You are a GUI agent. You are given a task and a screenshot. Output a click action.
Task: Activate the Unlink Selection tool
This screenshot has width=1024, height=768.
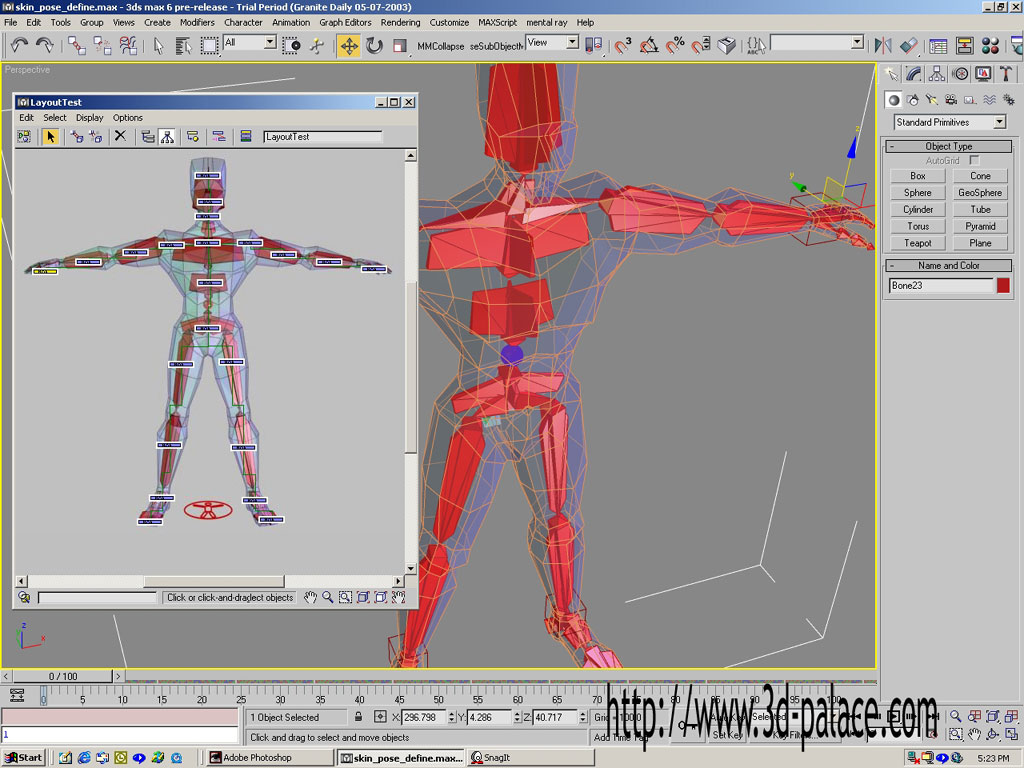pos(102,45)
